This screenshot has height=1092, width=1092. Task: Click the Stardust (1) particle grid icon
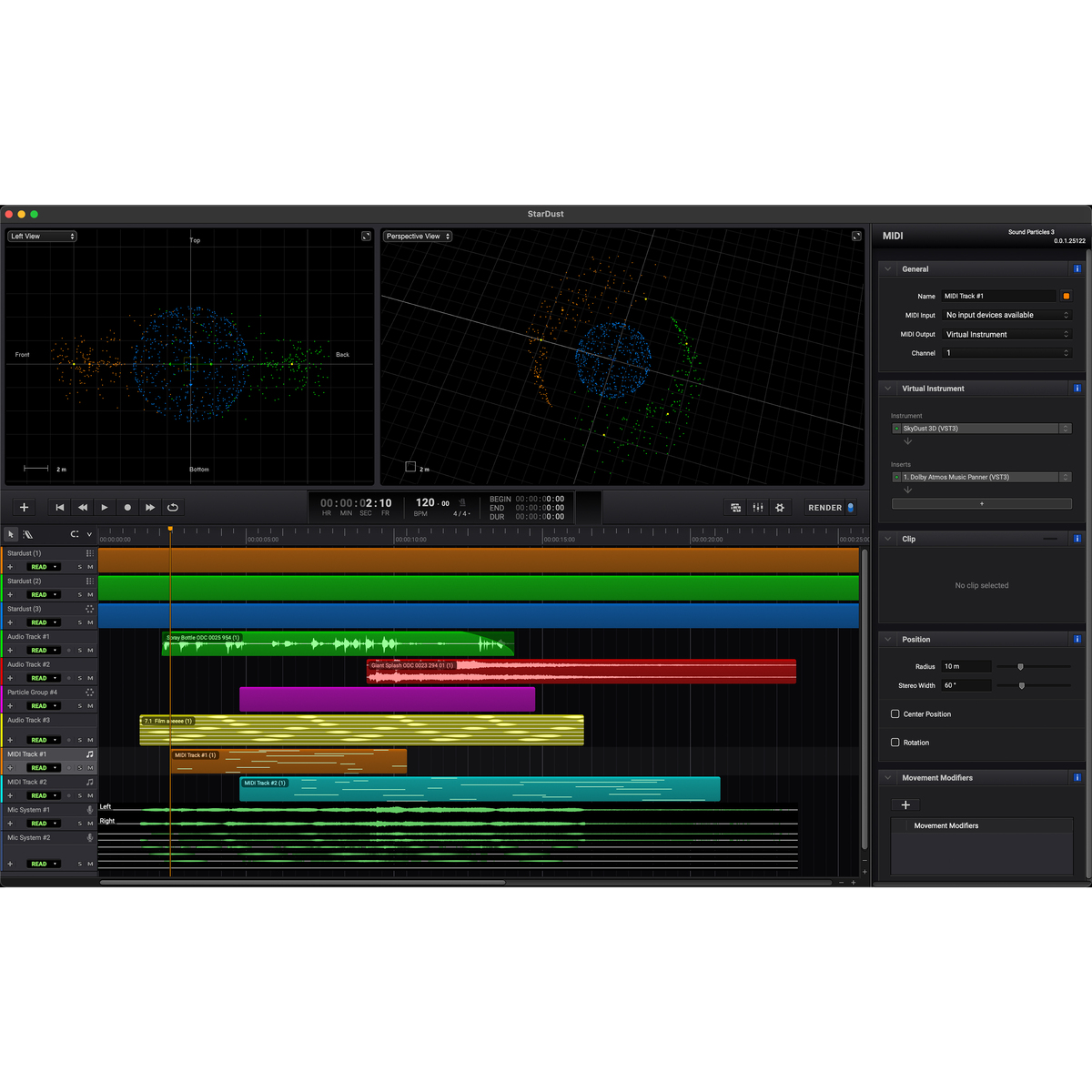tap(89, 553)
